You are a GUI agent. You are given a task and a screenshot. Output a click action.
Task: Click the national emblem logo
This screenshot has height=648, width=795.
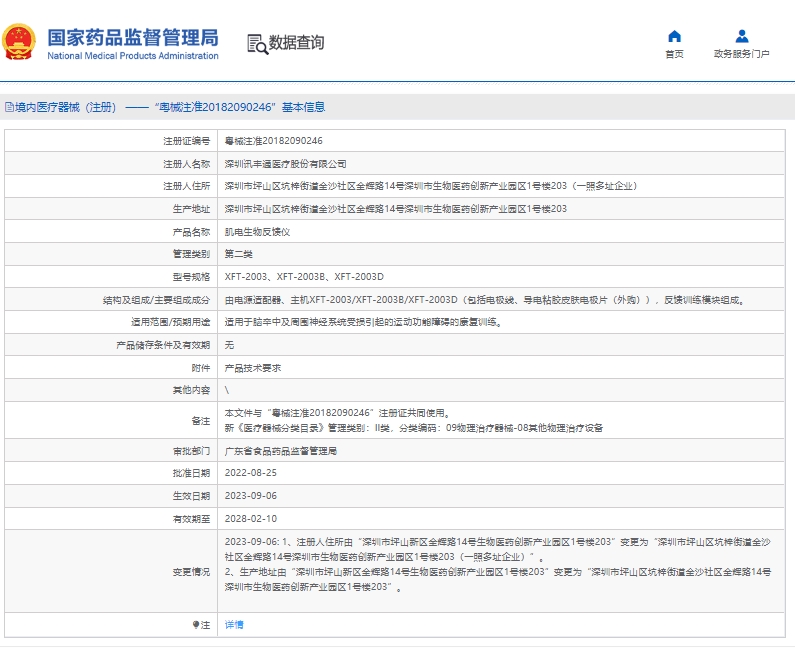19,43
